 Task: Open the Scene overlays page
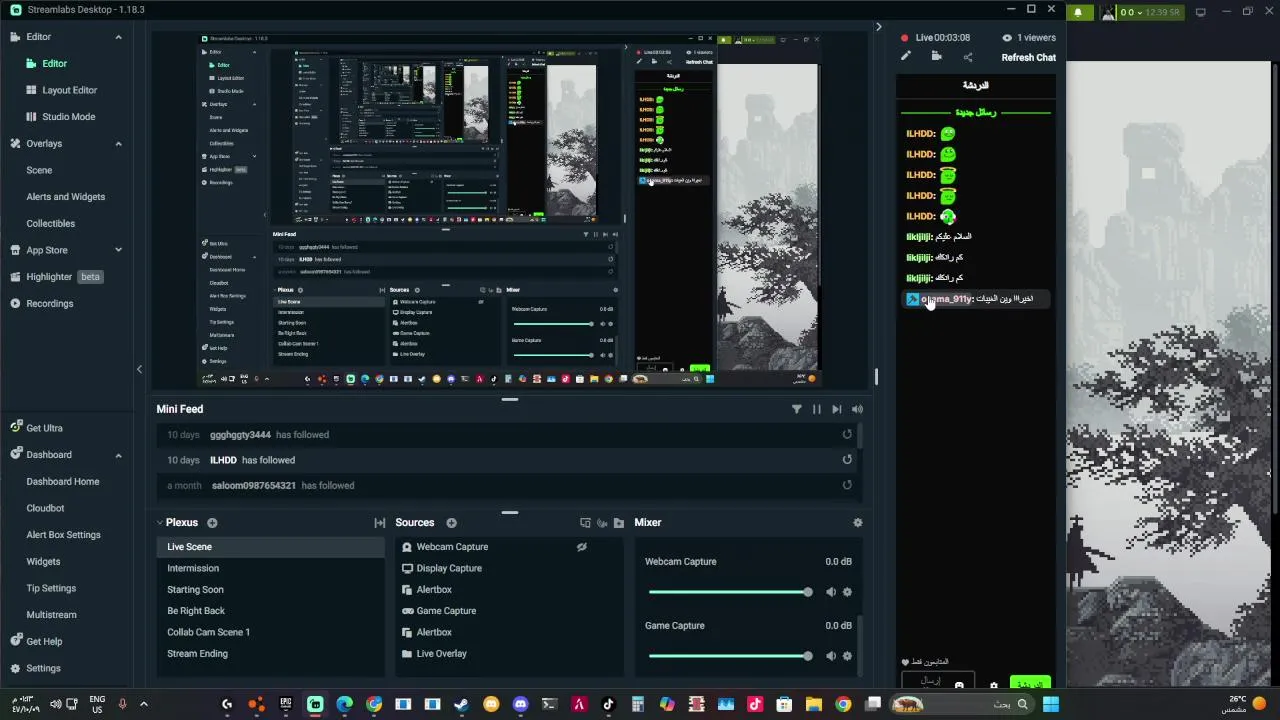[x=39, y=170]
